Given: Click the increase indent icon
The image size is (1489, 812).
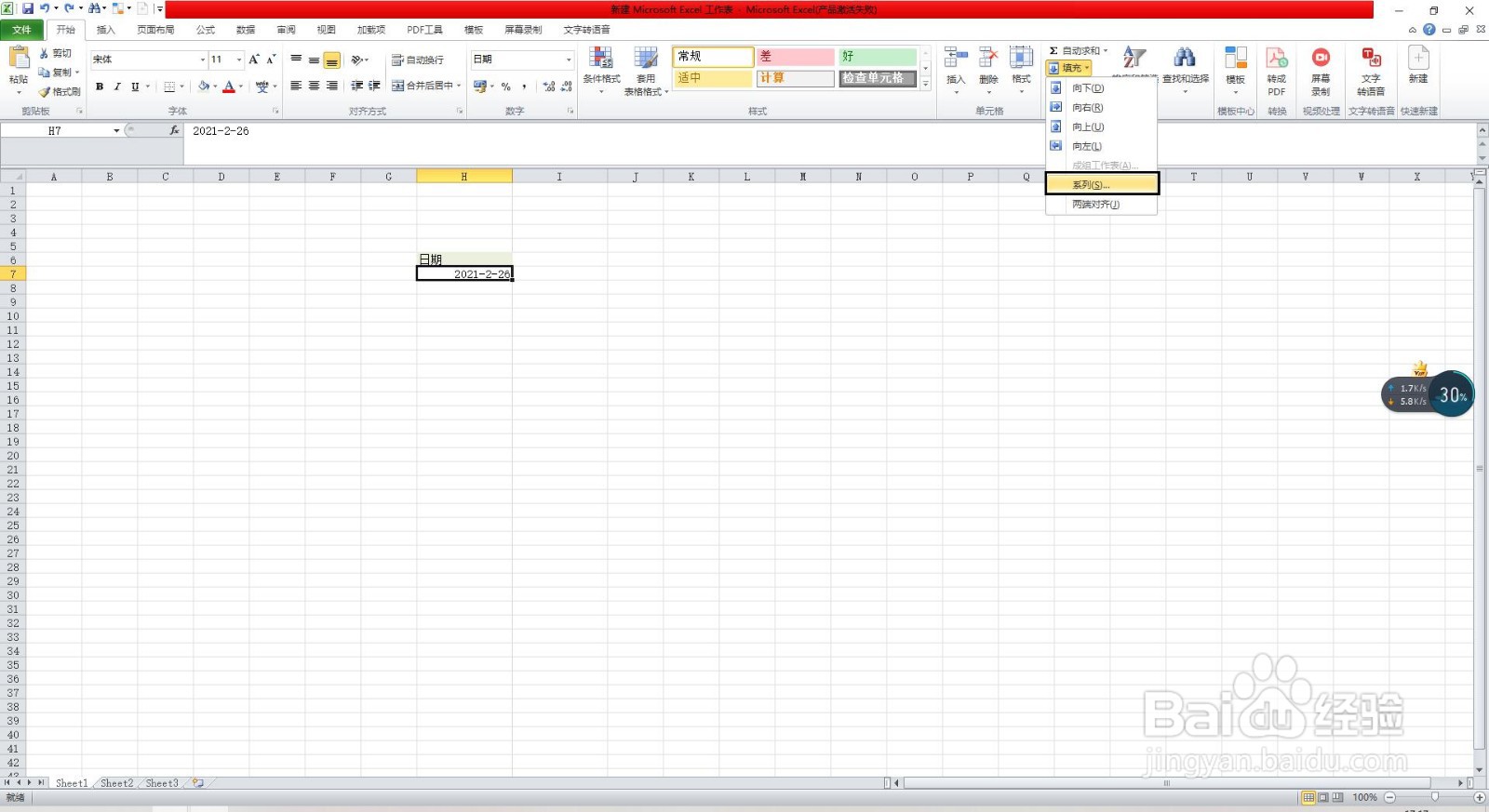Looking at the screenshot, I should (374, 86).
